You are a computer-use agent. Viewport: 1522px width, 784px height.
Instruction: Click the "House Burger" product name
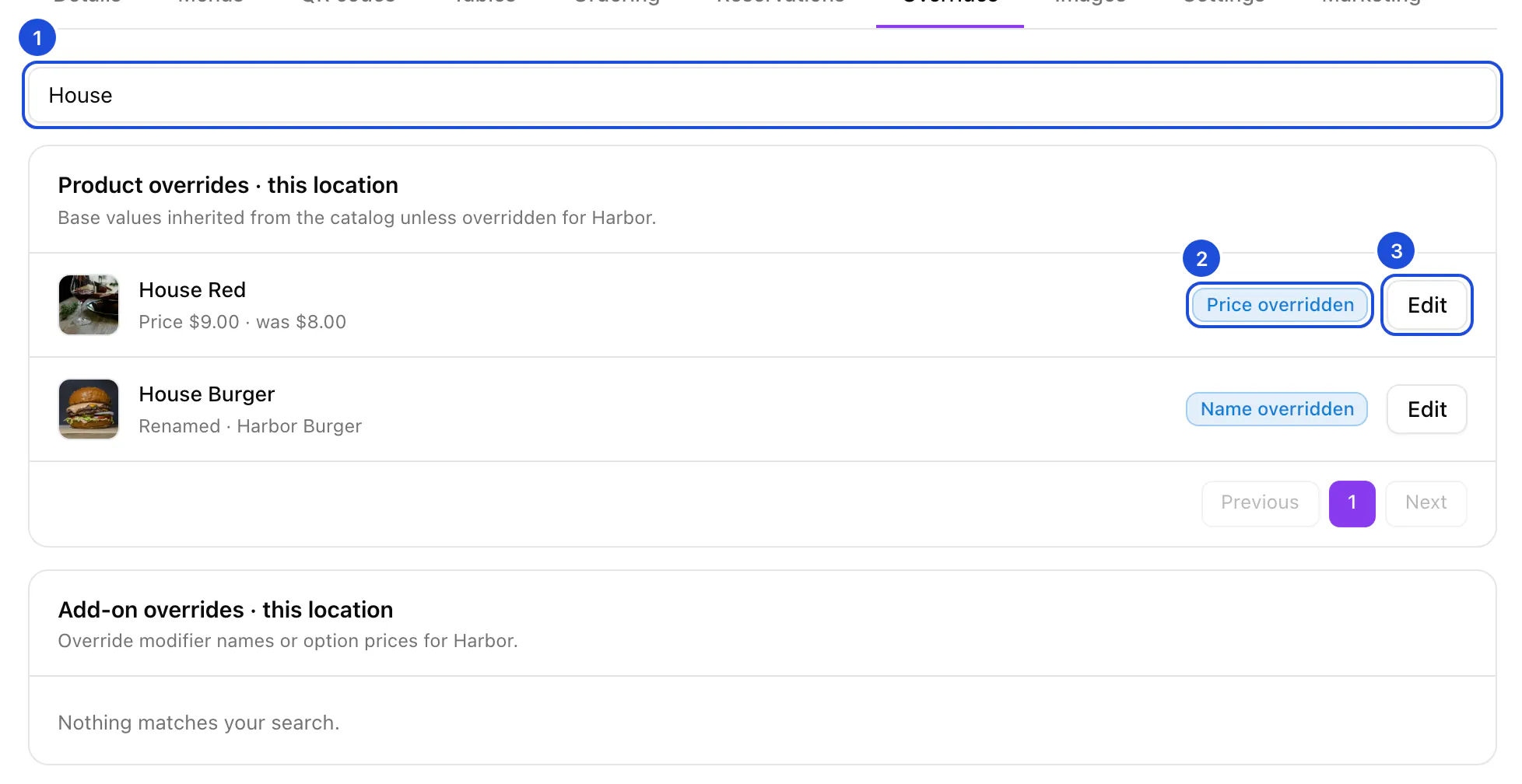[206, 394]
